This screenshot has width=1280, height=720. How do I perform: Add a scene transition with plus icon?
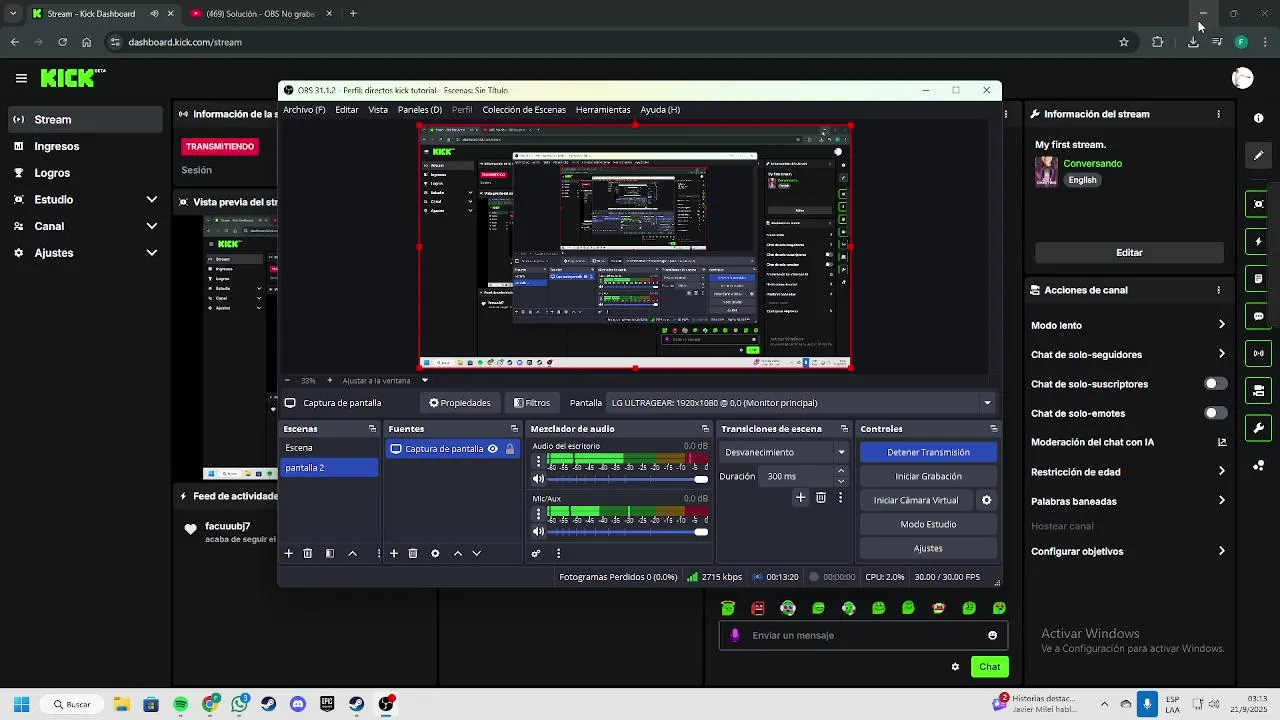point(800,497)
